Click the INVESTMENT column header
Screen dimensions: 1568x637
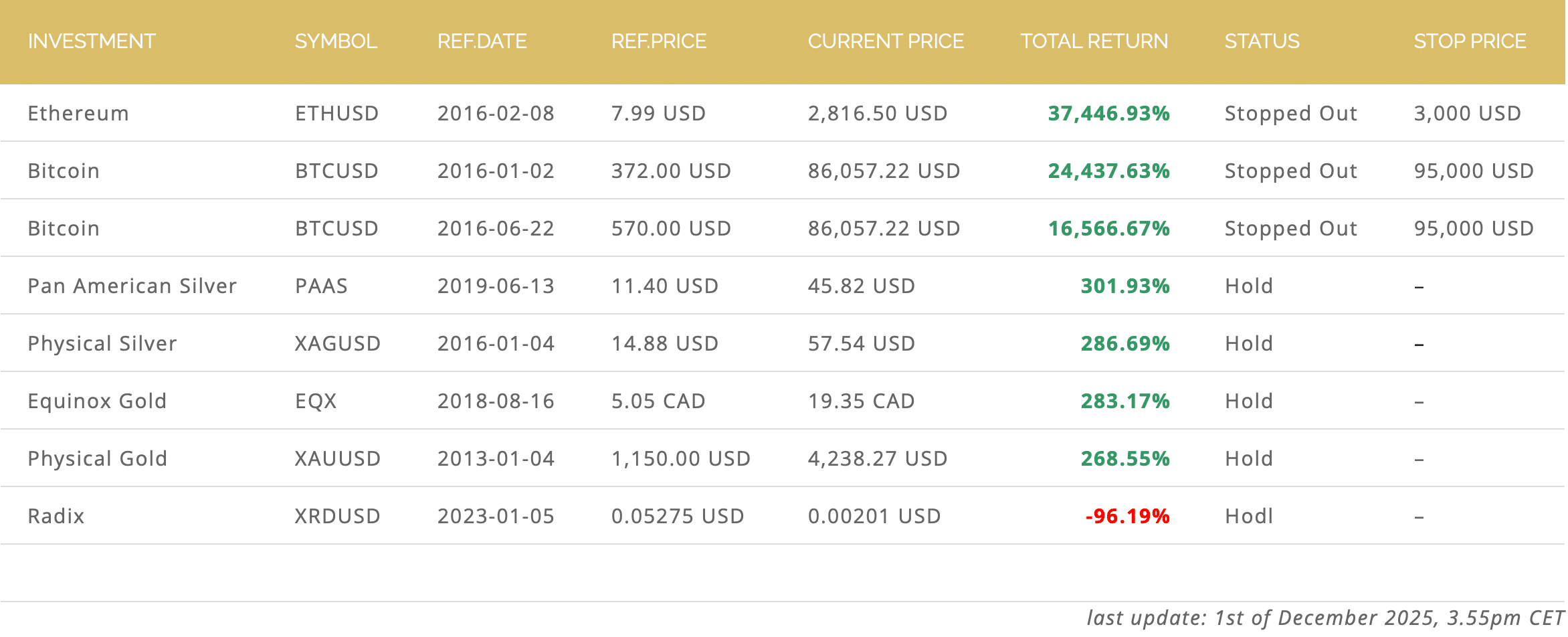tap(92, 41)
